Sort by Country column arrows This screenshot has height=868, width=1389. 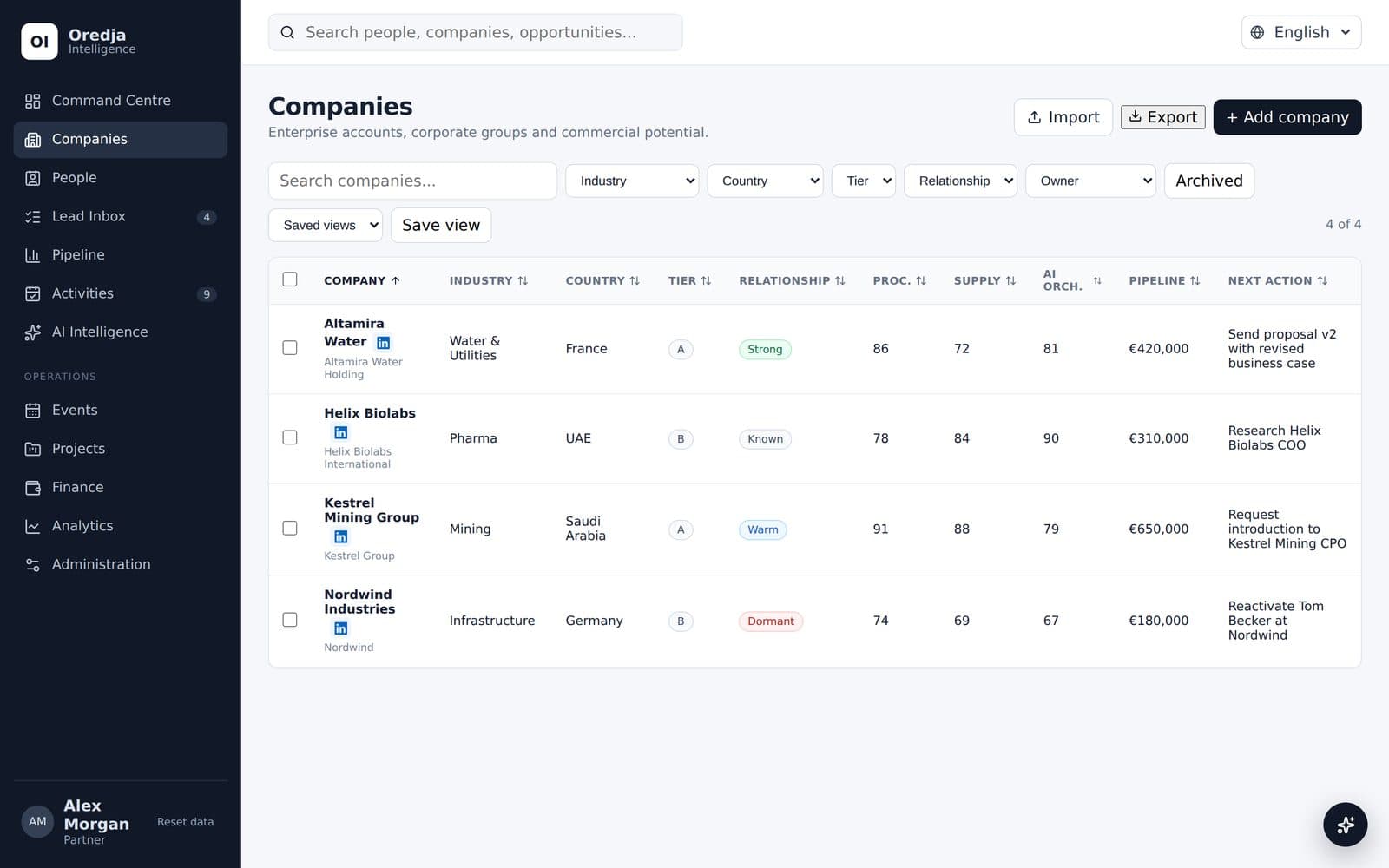[635, 280]
